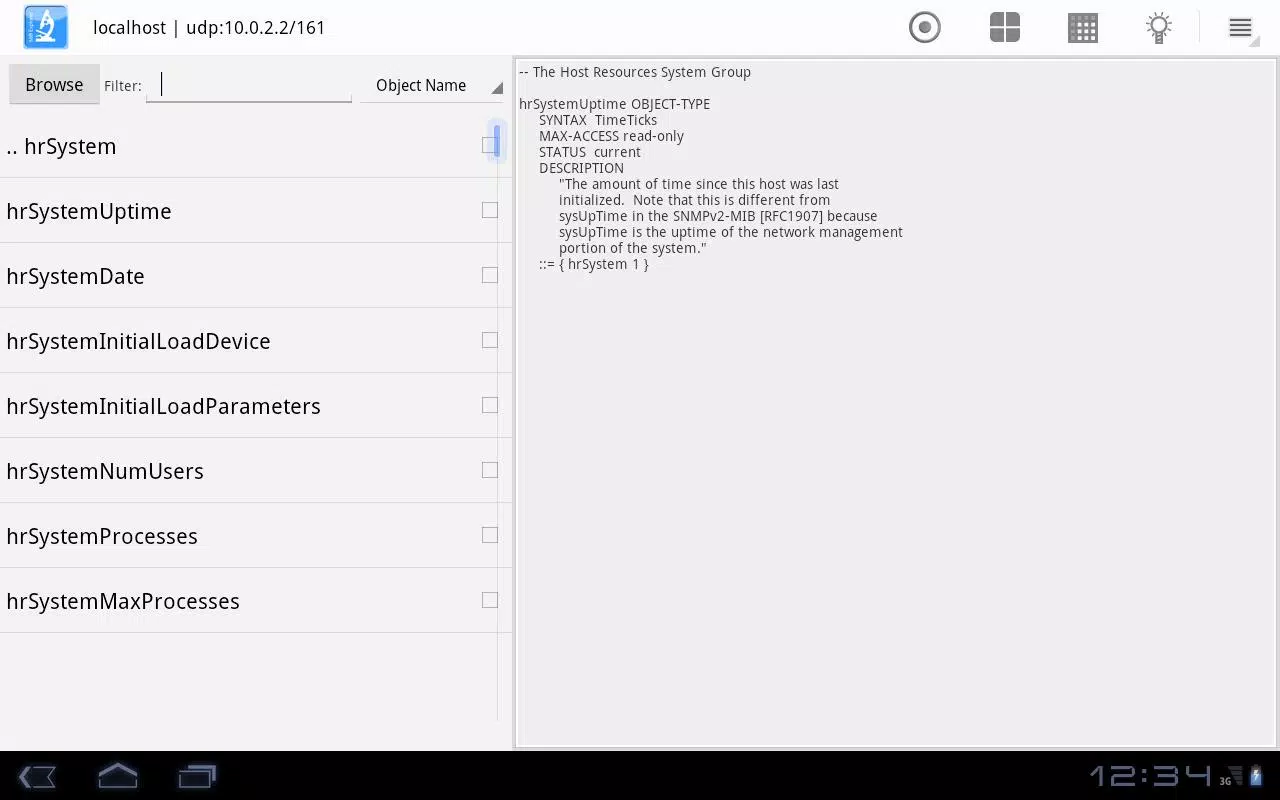Click the lightbulb icon in top bar
The height and width of the screenshot is (800, 1280).
(x=1159, y=27)
